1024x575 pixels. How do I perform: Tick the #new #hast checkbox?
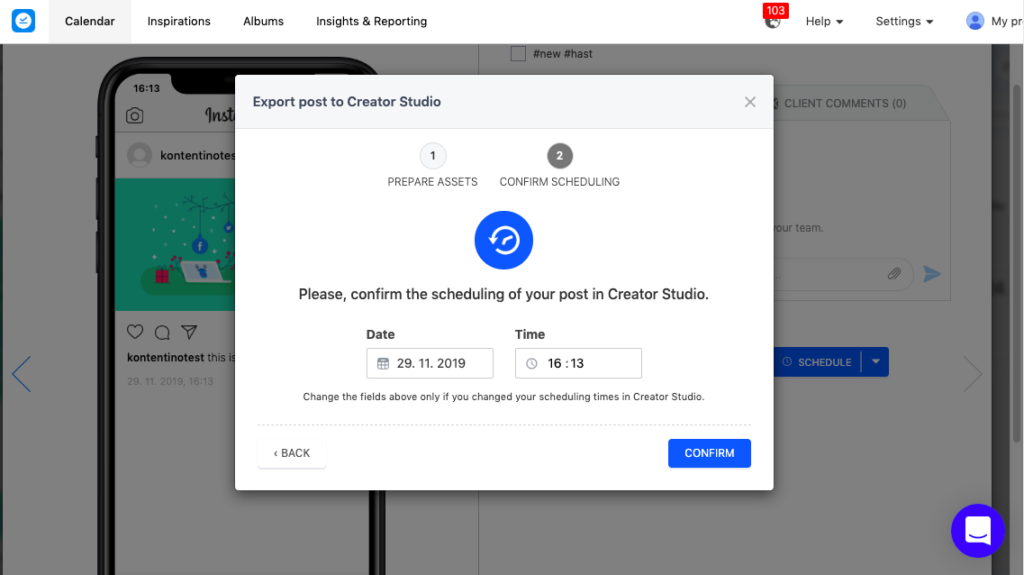[x=518, y=54]
